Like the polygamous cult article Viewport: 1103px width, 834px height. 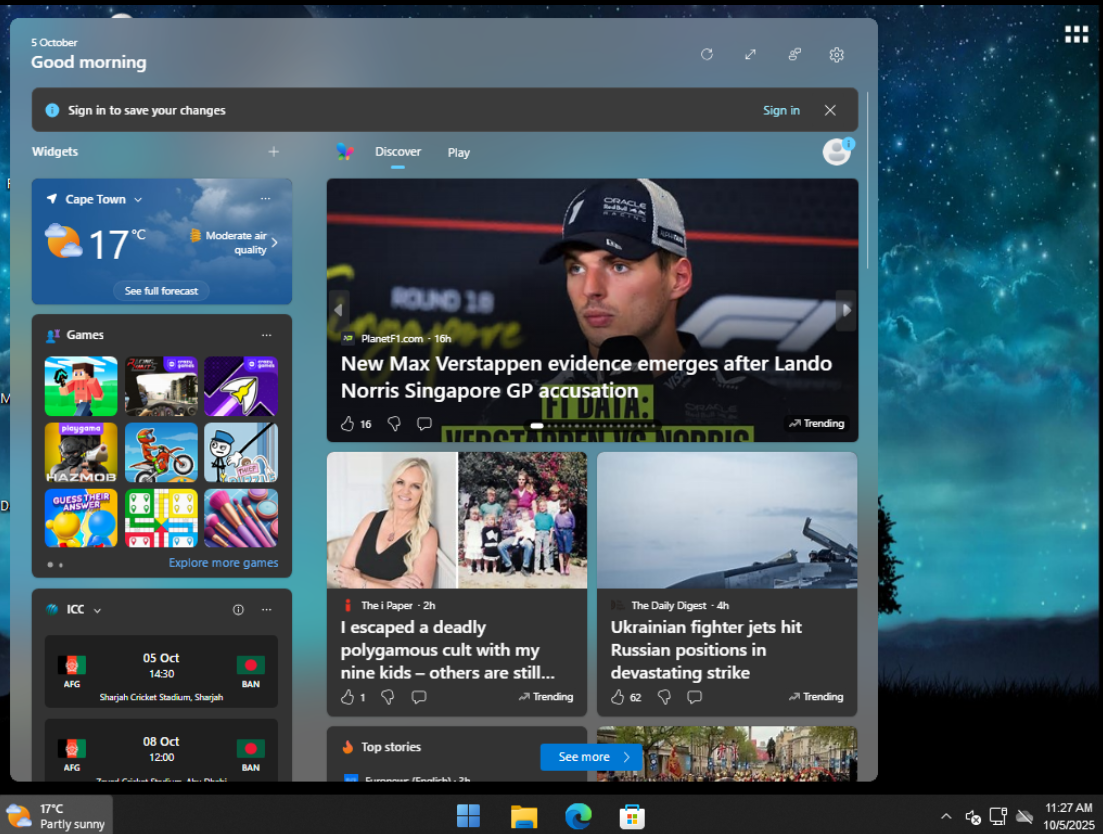coord(347,697)
